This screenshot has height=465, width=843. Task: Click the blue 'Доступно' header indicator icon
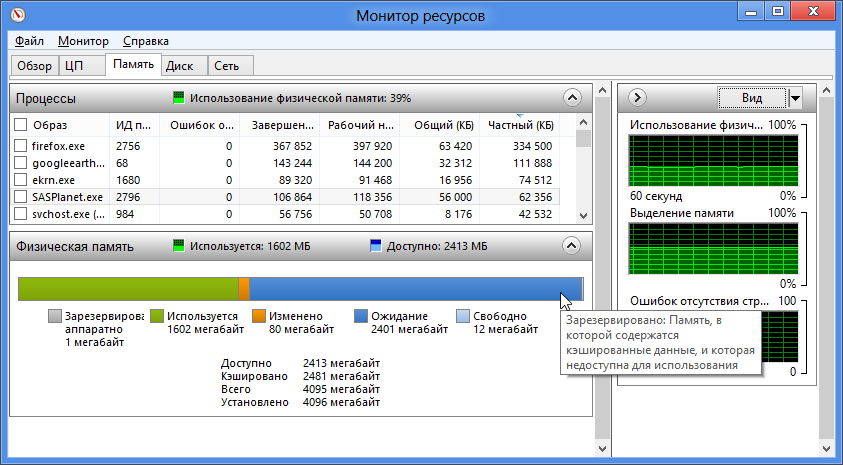click(375, 246)
